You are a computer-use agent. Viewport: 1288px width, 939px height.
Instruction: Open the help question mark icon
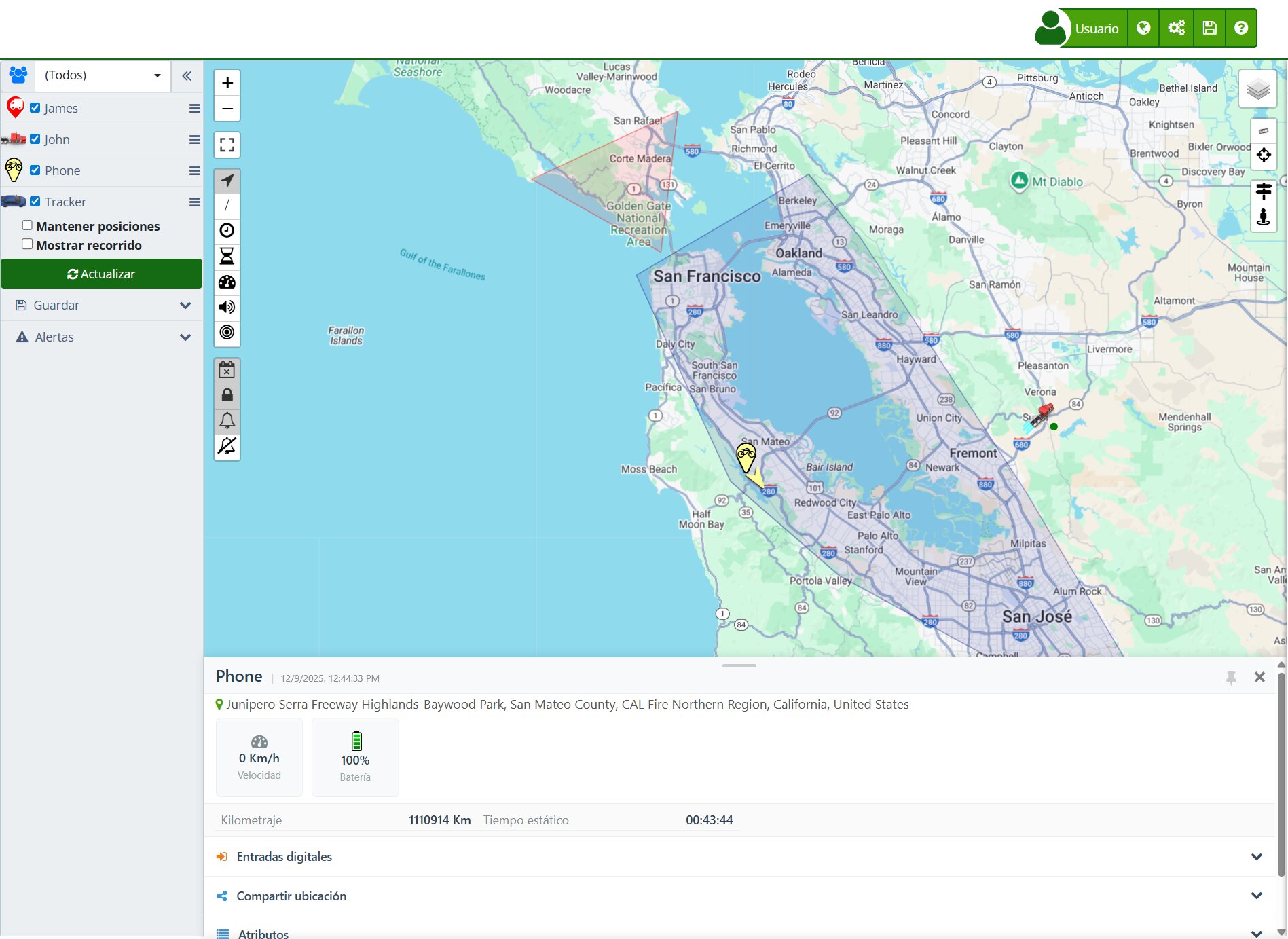1240,28
